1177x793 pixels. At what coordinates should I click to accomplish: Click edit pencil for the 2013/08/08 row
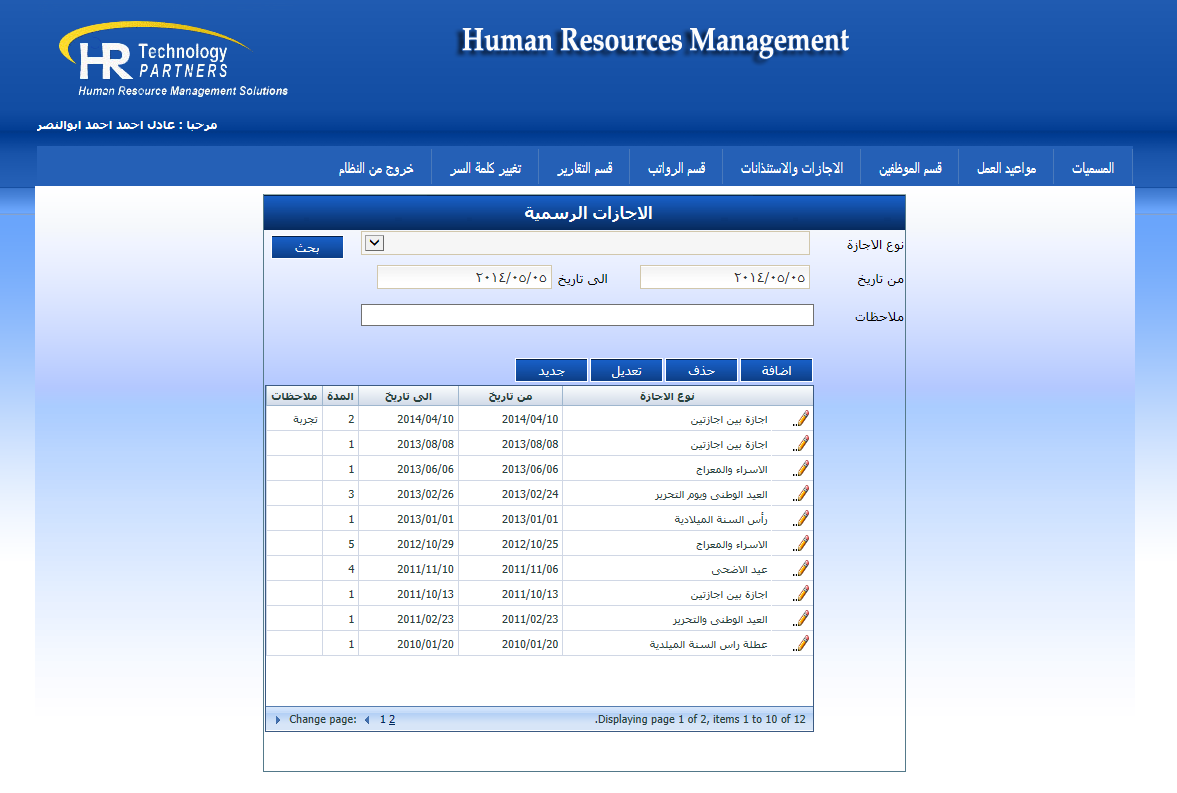point(801,444)
